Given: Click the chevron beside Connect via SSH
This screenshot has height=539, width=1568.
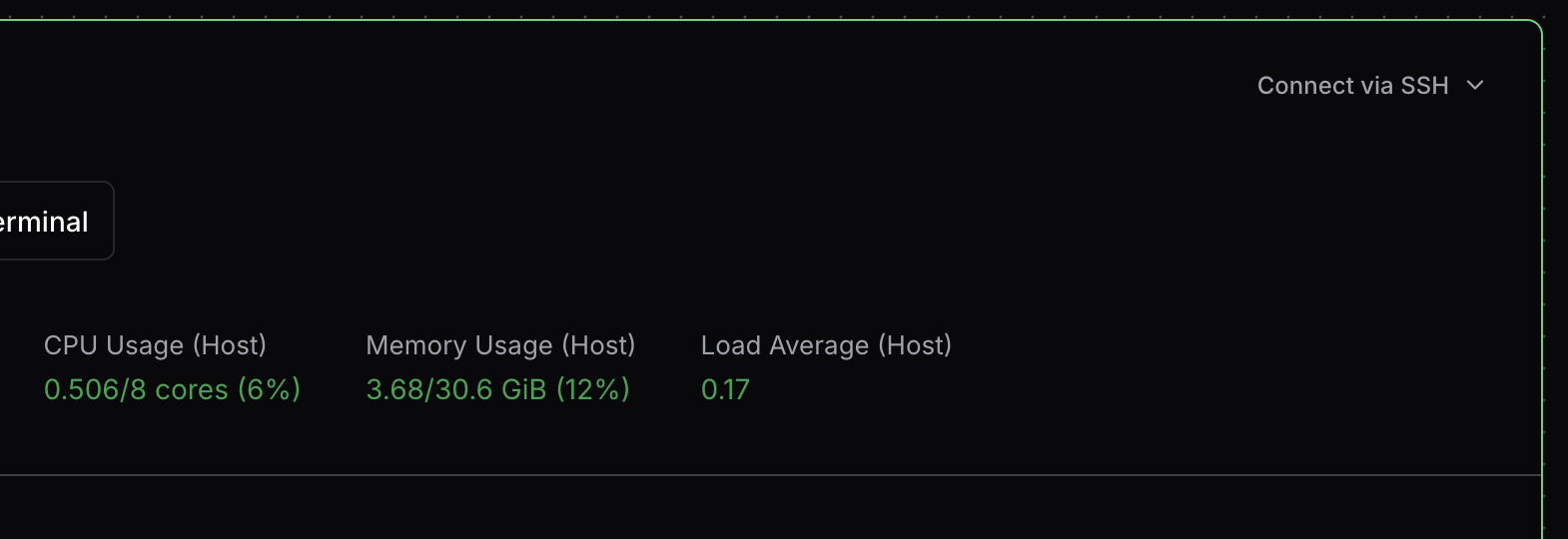Looking at the screenshot, I should point(1475,86).
